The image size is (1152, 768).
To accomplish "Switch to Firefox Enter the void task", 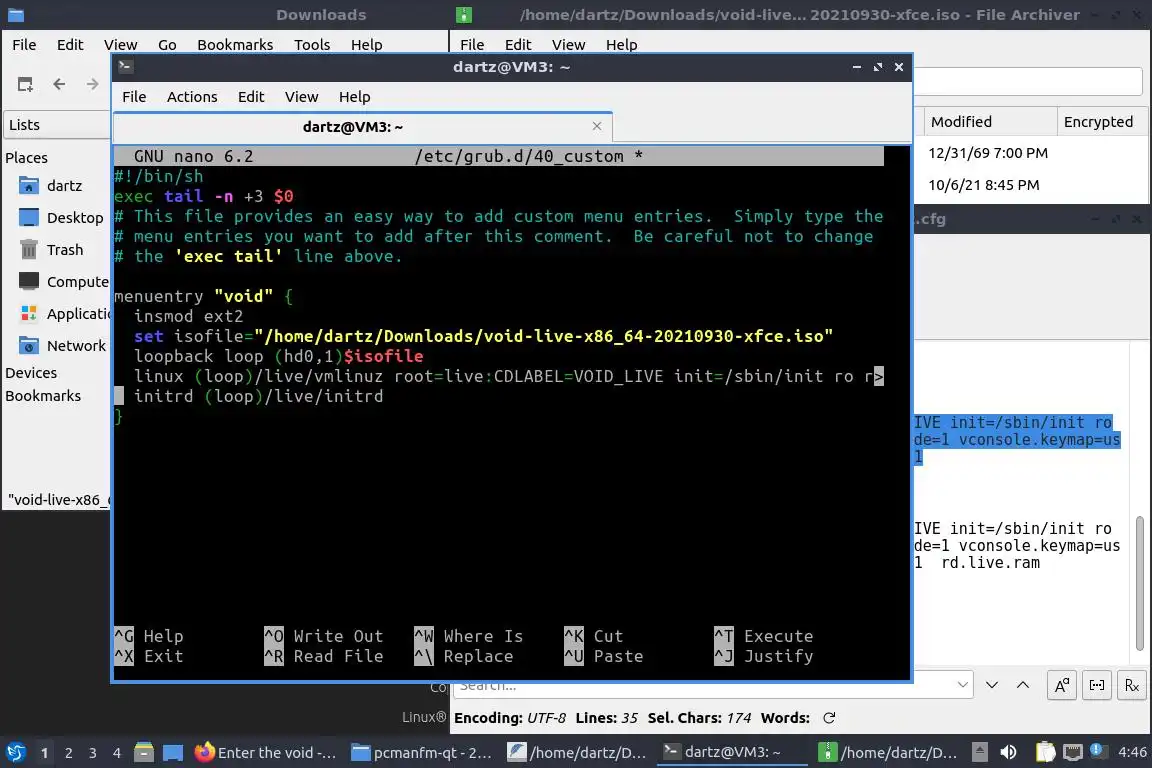I will (266, 753).
